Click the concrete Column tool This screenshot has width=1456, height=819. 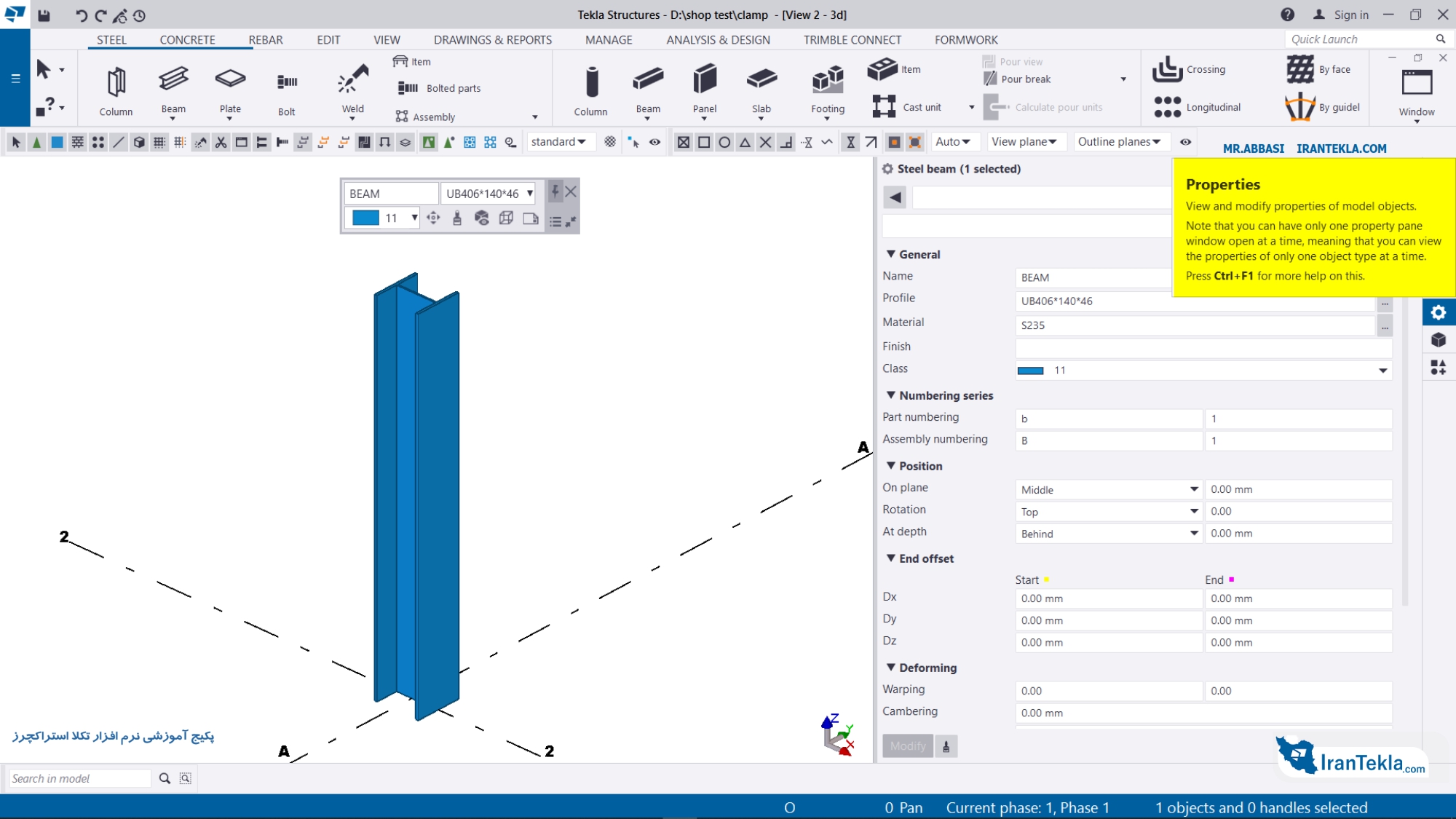click(x=591, y=90)
